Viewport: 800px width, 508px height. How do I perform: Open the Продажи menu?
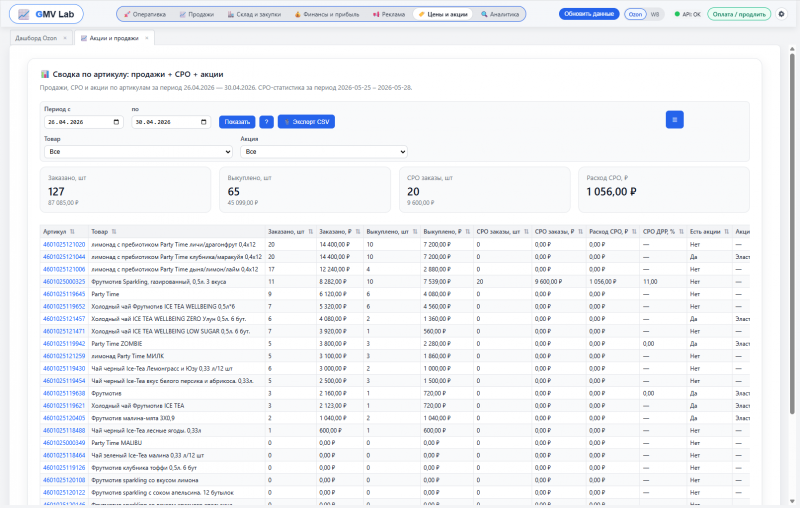[x=197, y=14]
